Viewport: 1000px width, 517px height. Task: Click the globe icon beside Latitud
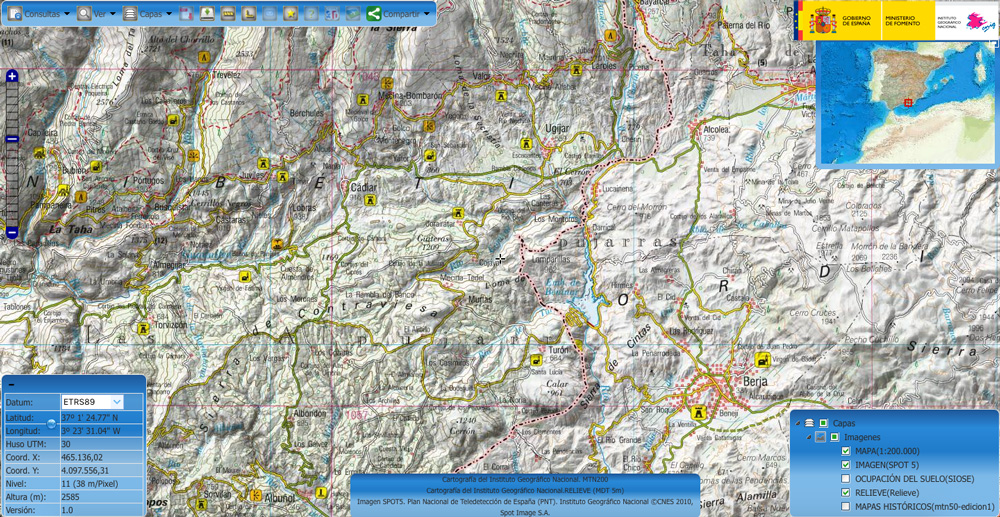tap(52, 423)
